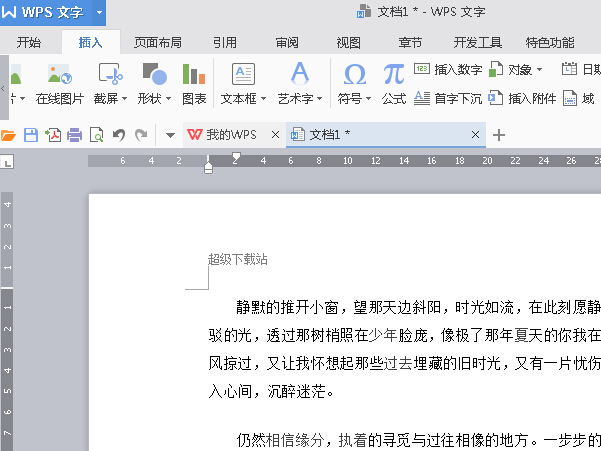Switch to the 开始 tab
The image size is (601, 451).
[x=29, y=42]
